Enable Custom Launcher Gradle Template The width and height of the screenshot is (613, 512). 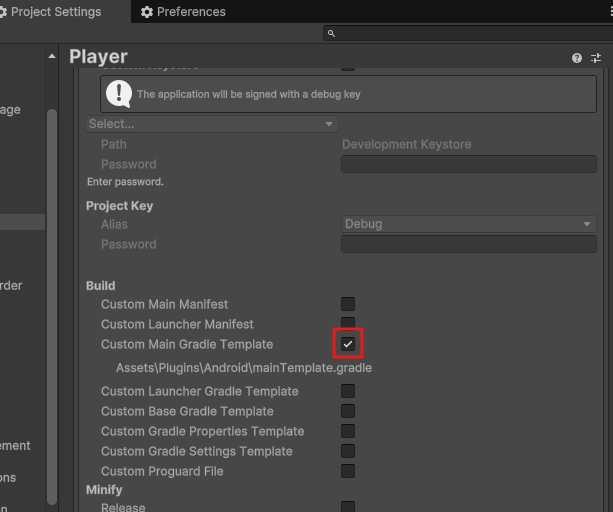(348, 391)
